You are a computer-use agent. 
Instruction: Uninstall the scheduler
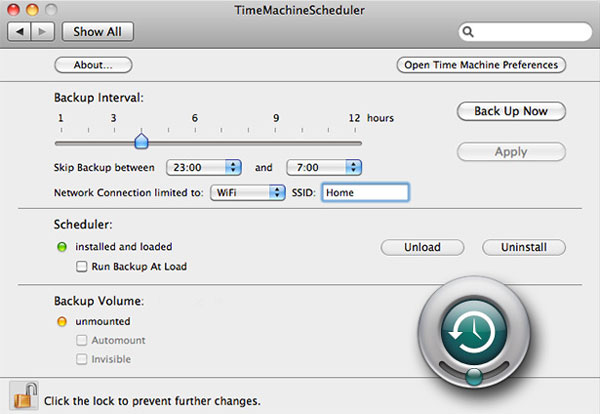(x=524, y=247)
